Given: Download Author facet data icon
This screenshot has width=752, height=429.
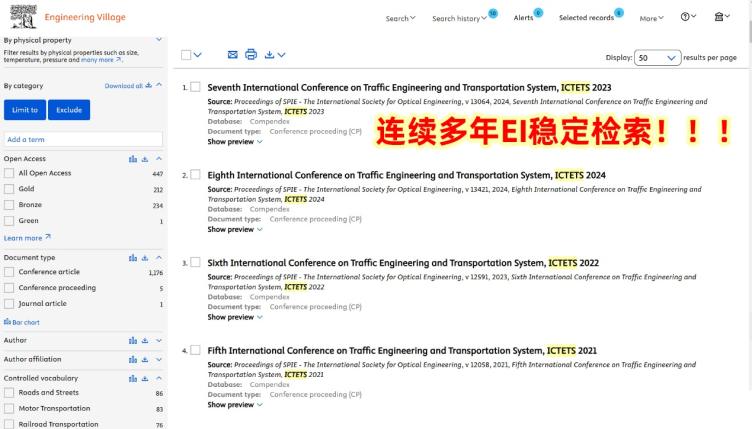Looking at the screenshot, I should [x=145, y=340].
